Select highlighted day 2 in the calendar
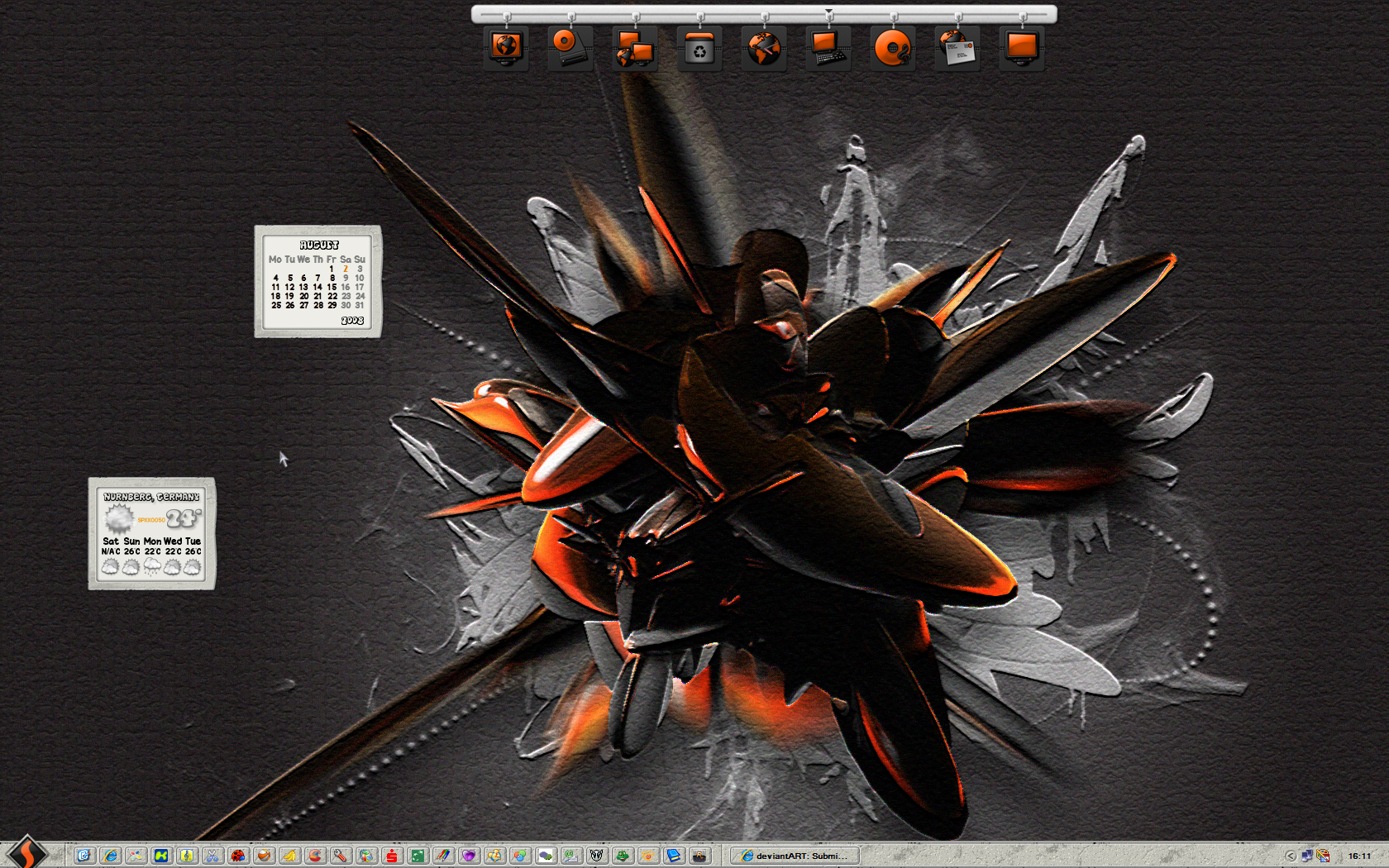This screenshot has height=868, width=1389. (346, 269)
